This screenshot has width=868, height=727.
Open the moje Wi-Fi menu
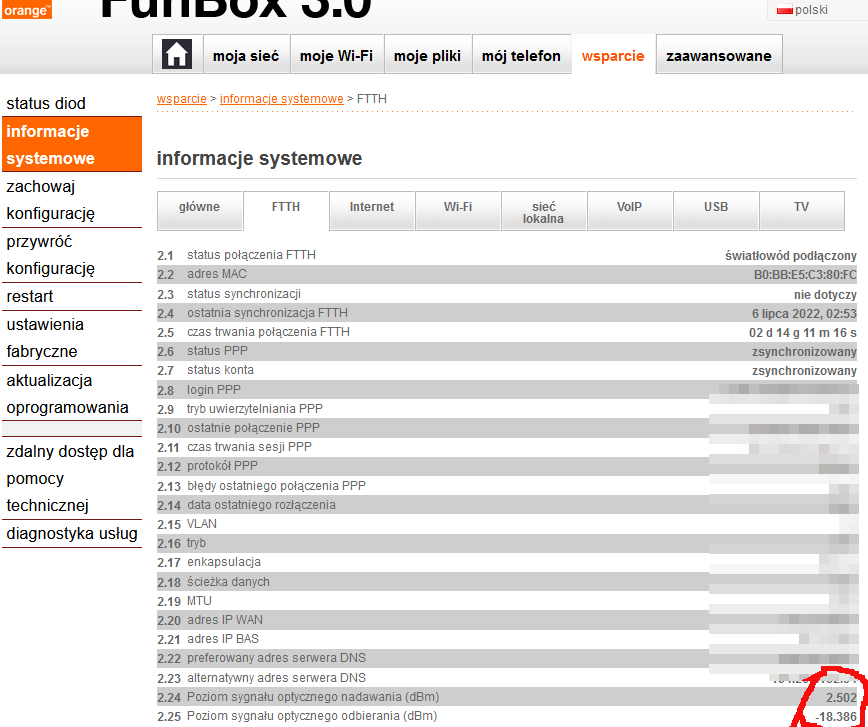[336, 56]
